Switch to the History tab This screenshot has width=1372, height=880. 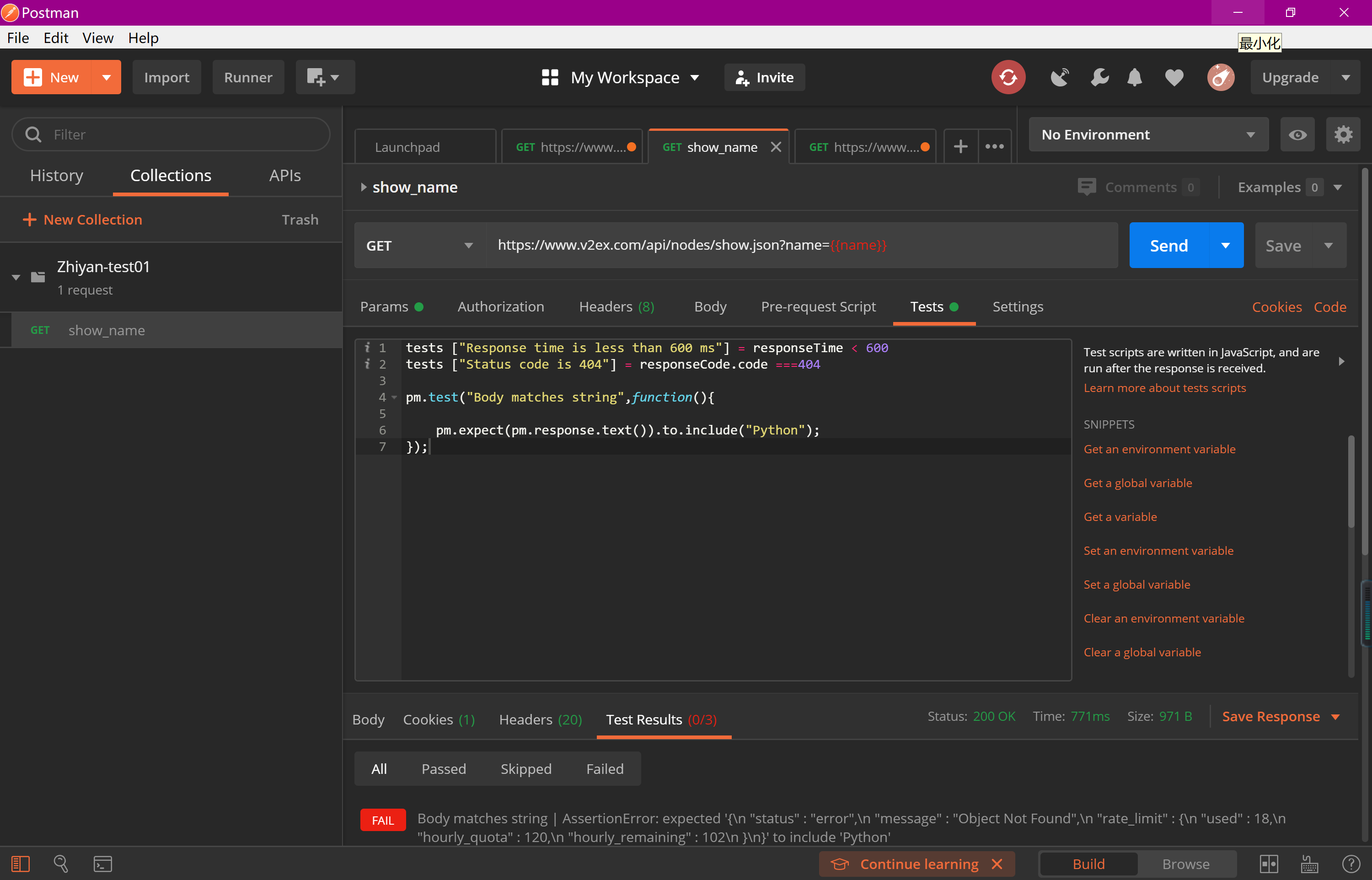[57, 176]
